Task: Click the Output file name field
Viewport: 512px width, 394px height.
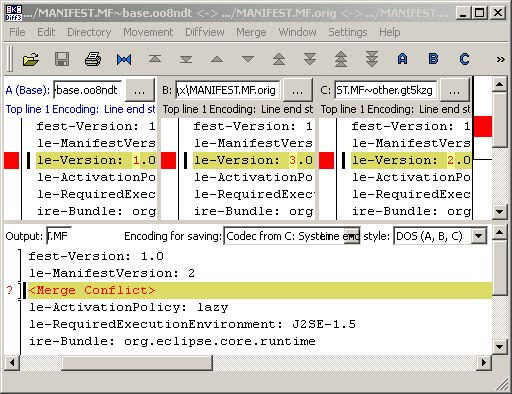Action: (59, 236)
